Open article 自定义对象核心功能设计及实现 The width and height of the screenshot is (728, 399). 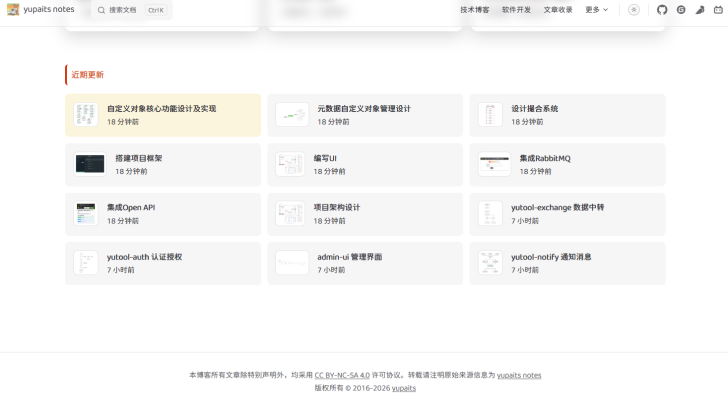[x=163, y=115]
